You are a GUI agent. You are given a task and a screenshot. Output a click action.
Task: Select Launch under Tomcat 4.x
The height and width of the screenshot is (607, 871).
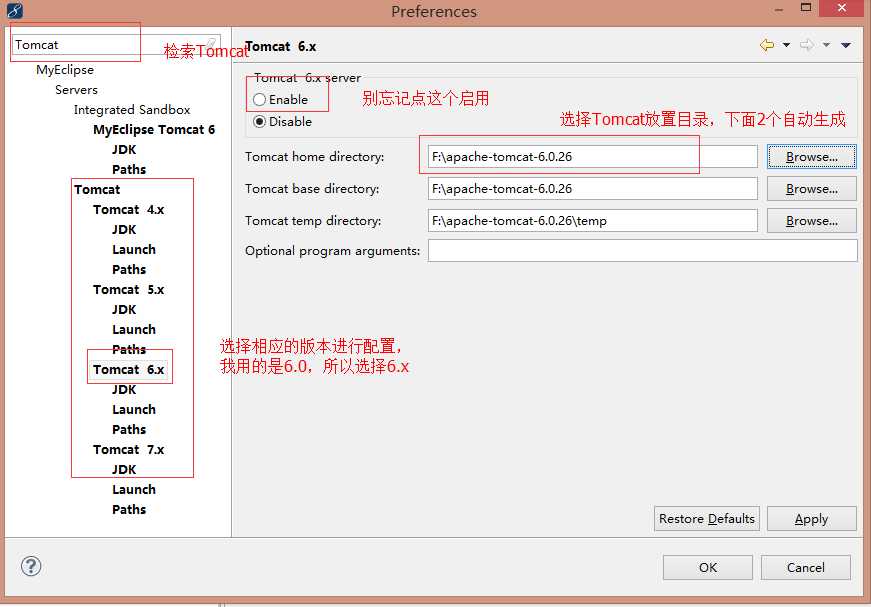[x=134, y=249]
